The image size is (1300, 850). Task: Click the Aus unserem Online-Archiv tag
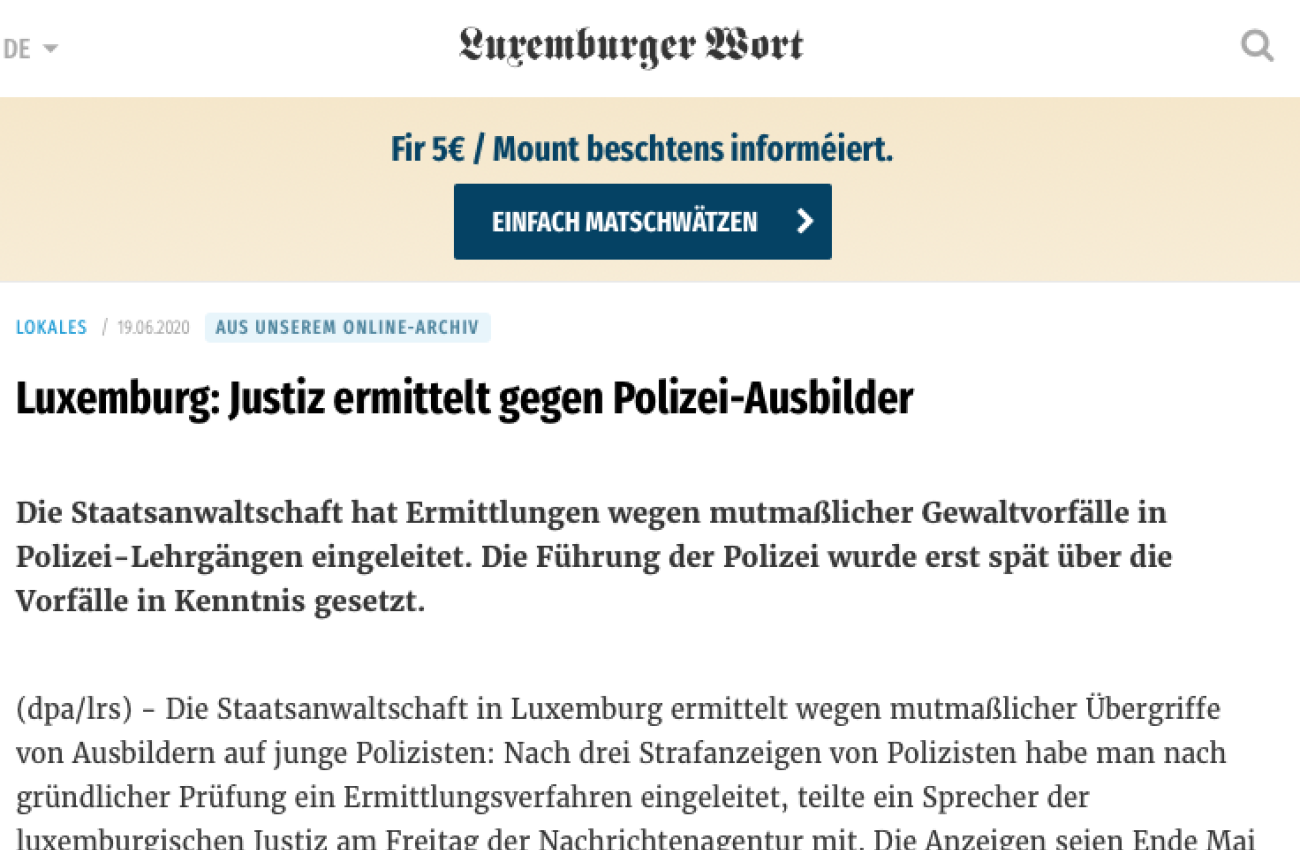[348, 327]
